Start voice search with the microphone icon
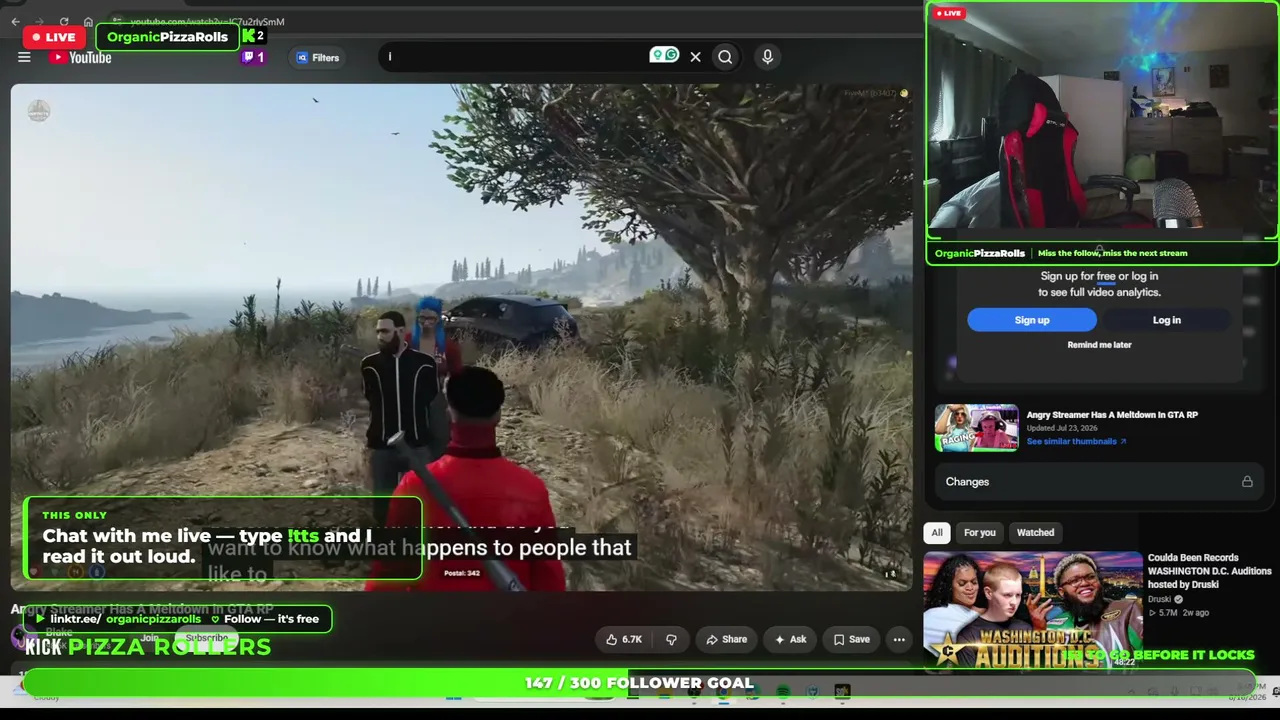 767,57
